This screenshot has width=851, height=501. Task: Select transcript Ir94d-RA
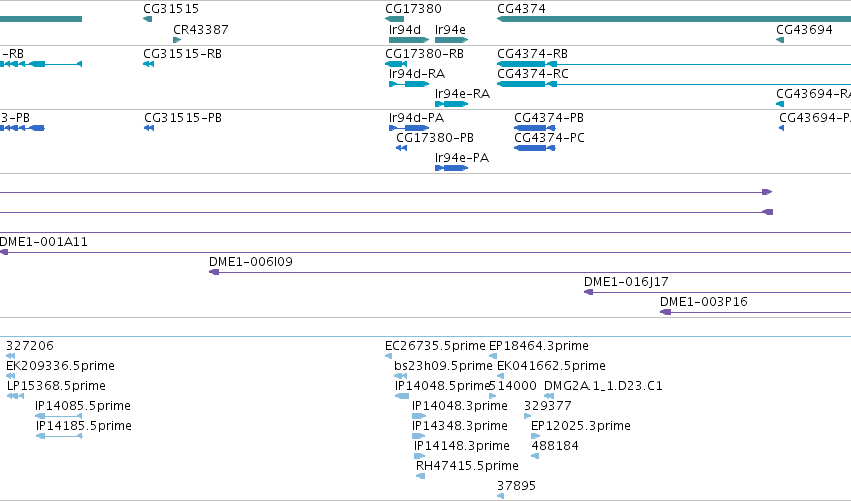(417, 74)
